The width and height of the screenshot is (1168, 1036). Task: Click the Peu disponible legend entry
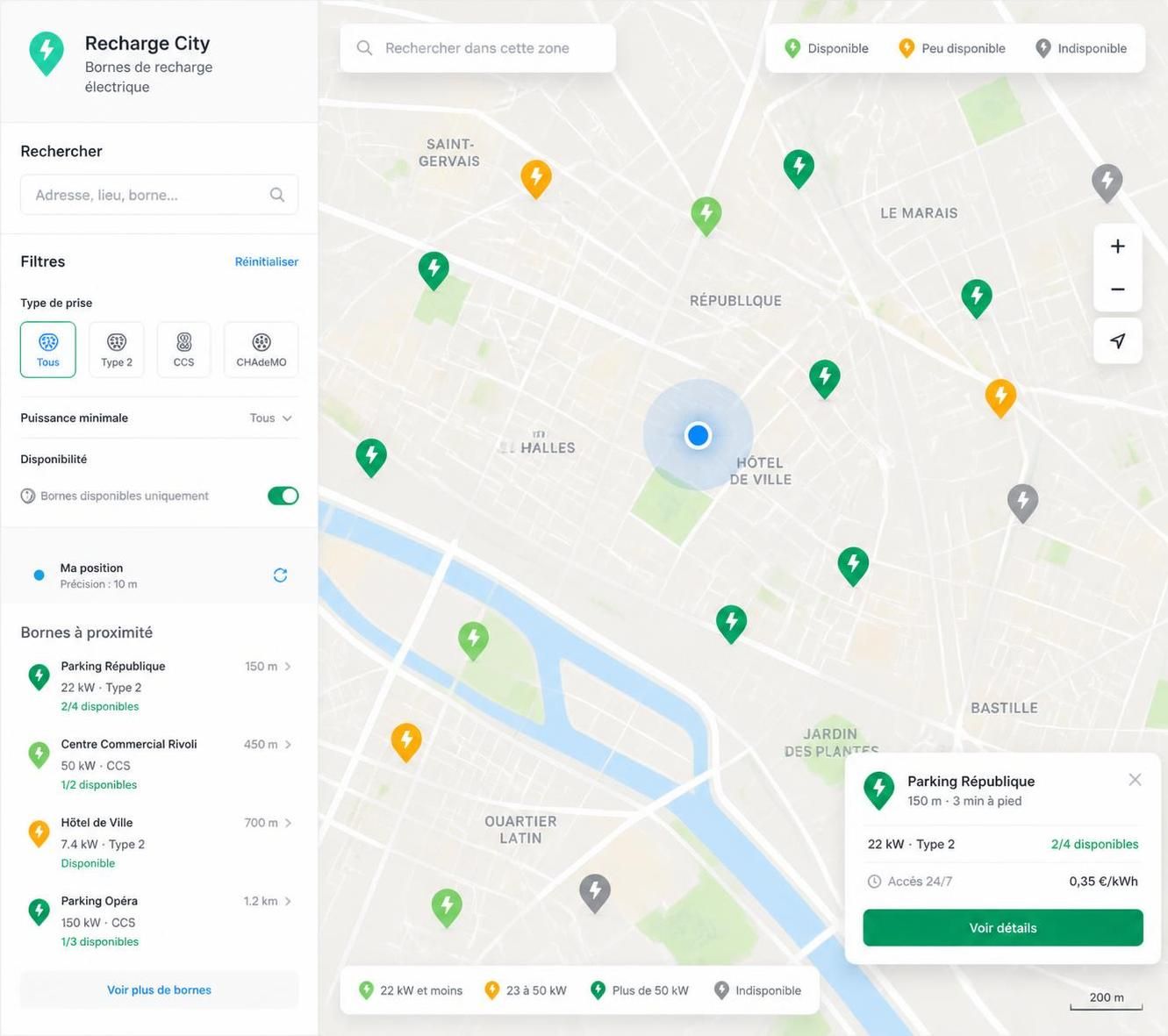pos(952,48)
